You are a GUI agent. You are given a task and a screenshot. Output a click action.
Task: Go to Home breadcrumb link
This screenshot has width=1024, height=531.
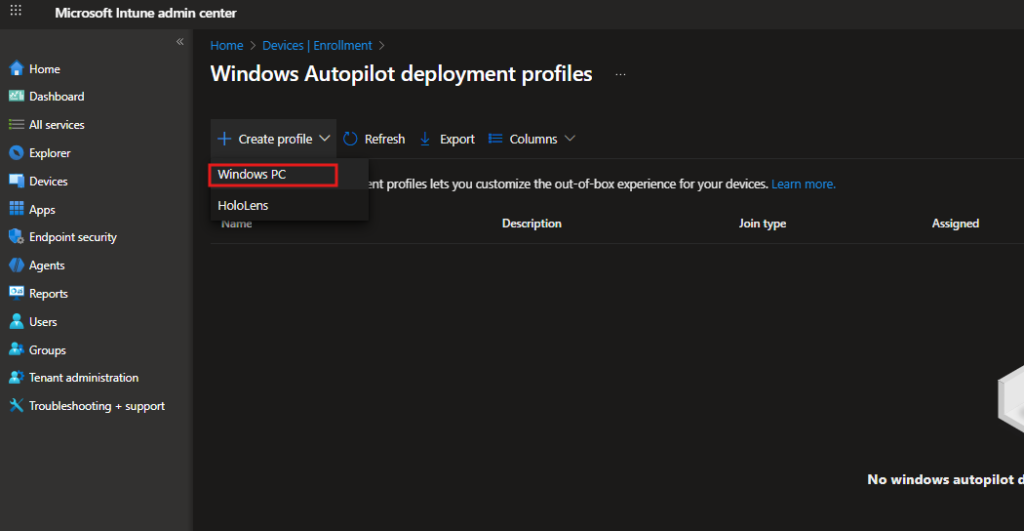pyautogui.click(x=226, y=45)
